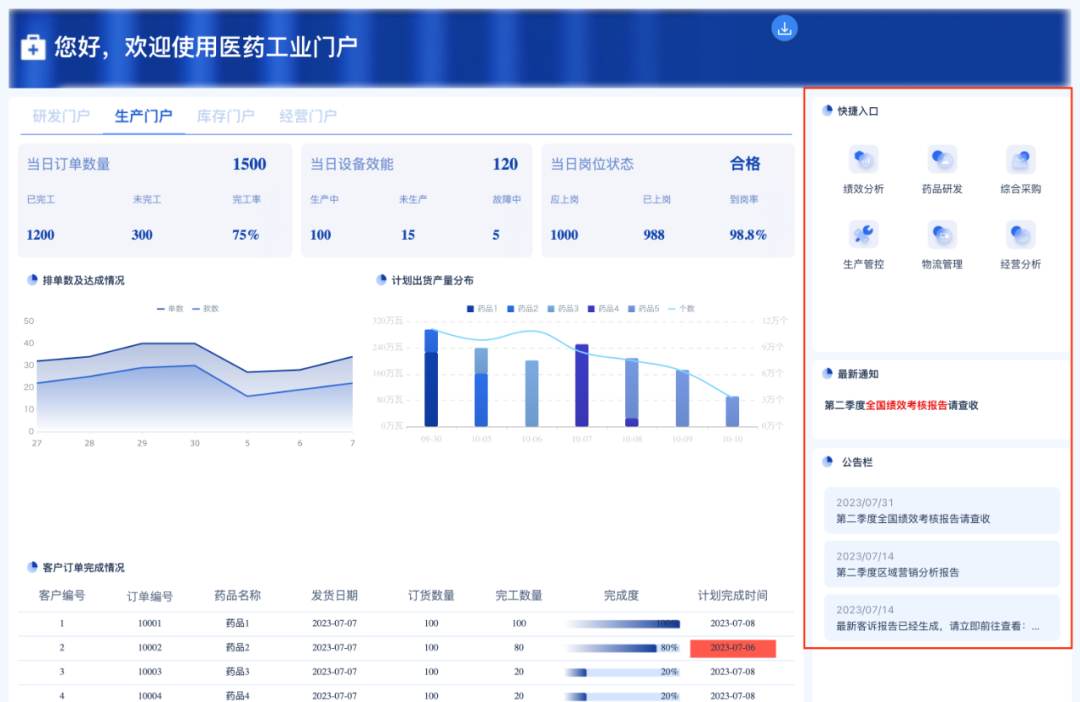Click the 100% progress bar for order 10001
1080x702 pixels.
[623, 623]
